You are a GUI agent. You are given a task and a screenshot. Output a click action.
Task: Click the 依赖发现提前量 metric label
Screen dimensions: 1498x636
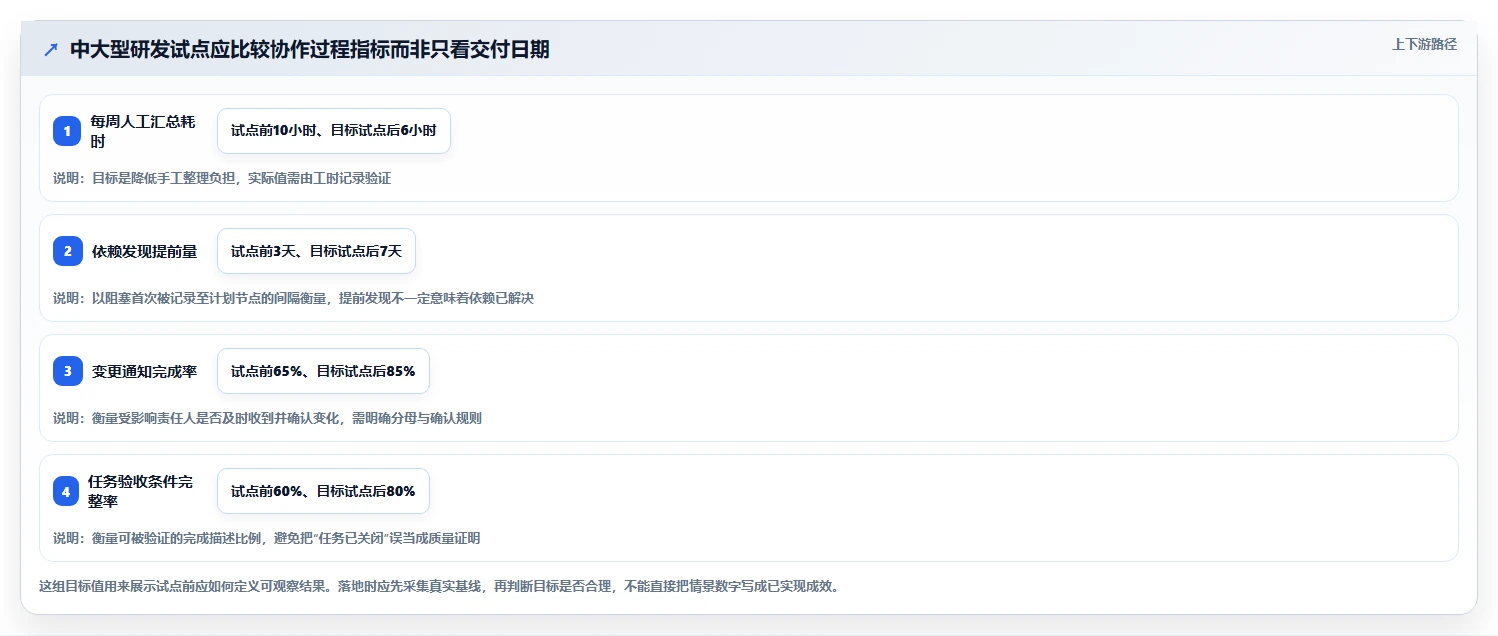tap(145, 251)
